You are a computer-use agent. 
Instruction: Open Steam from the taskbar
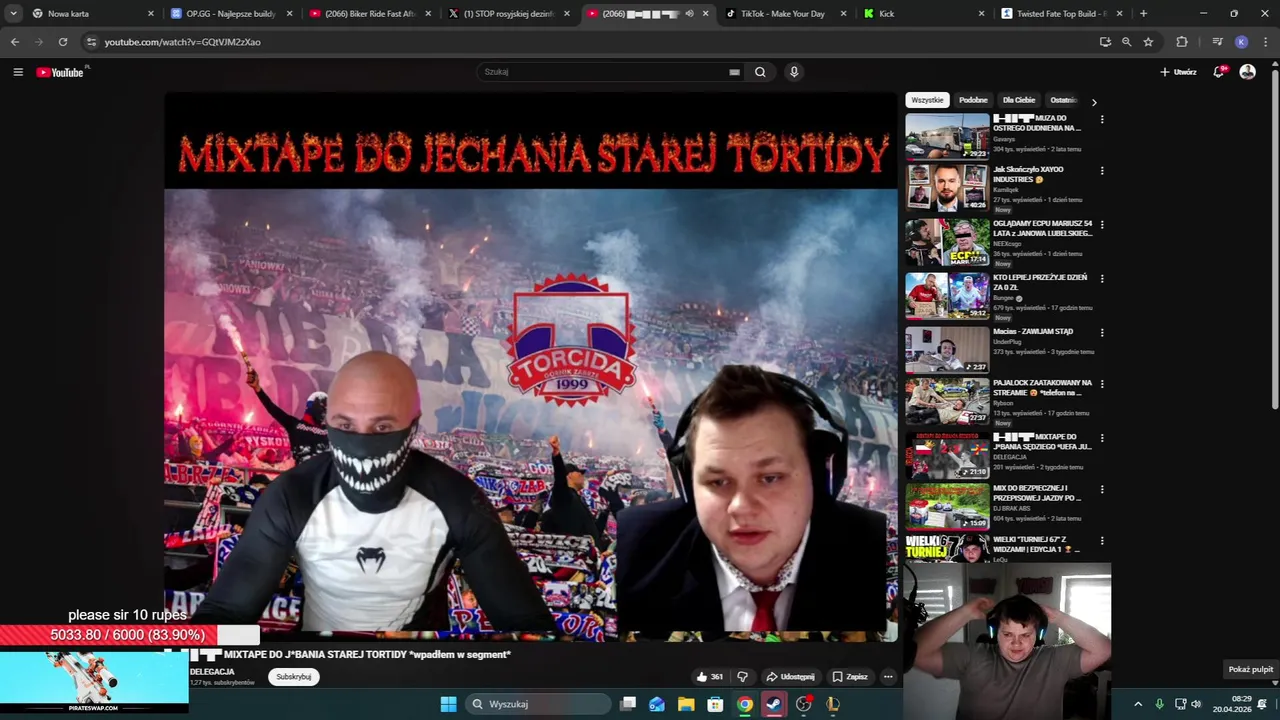(x=774, y=704)
